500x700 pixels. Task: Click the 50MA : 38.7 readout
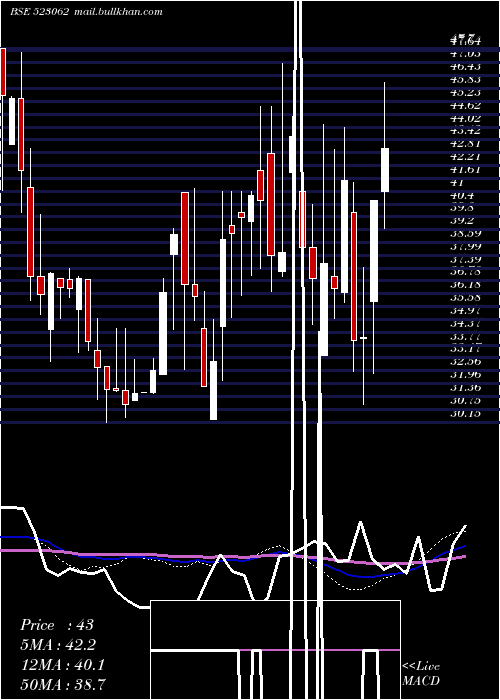coord(63,684)
